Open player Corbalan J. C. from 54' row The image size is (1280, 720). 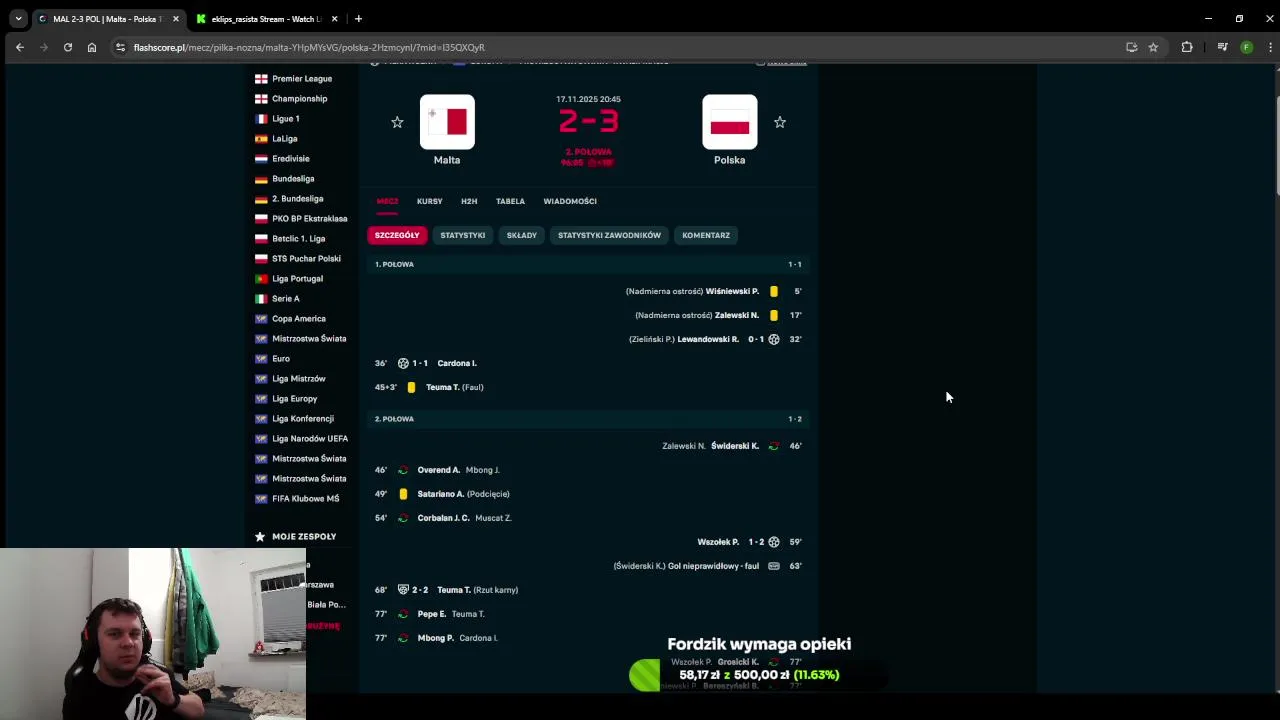pyautogui.click(x=443, y=518)
